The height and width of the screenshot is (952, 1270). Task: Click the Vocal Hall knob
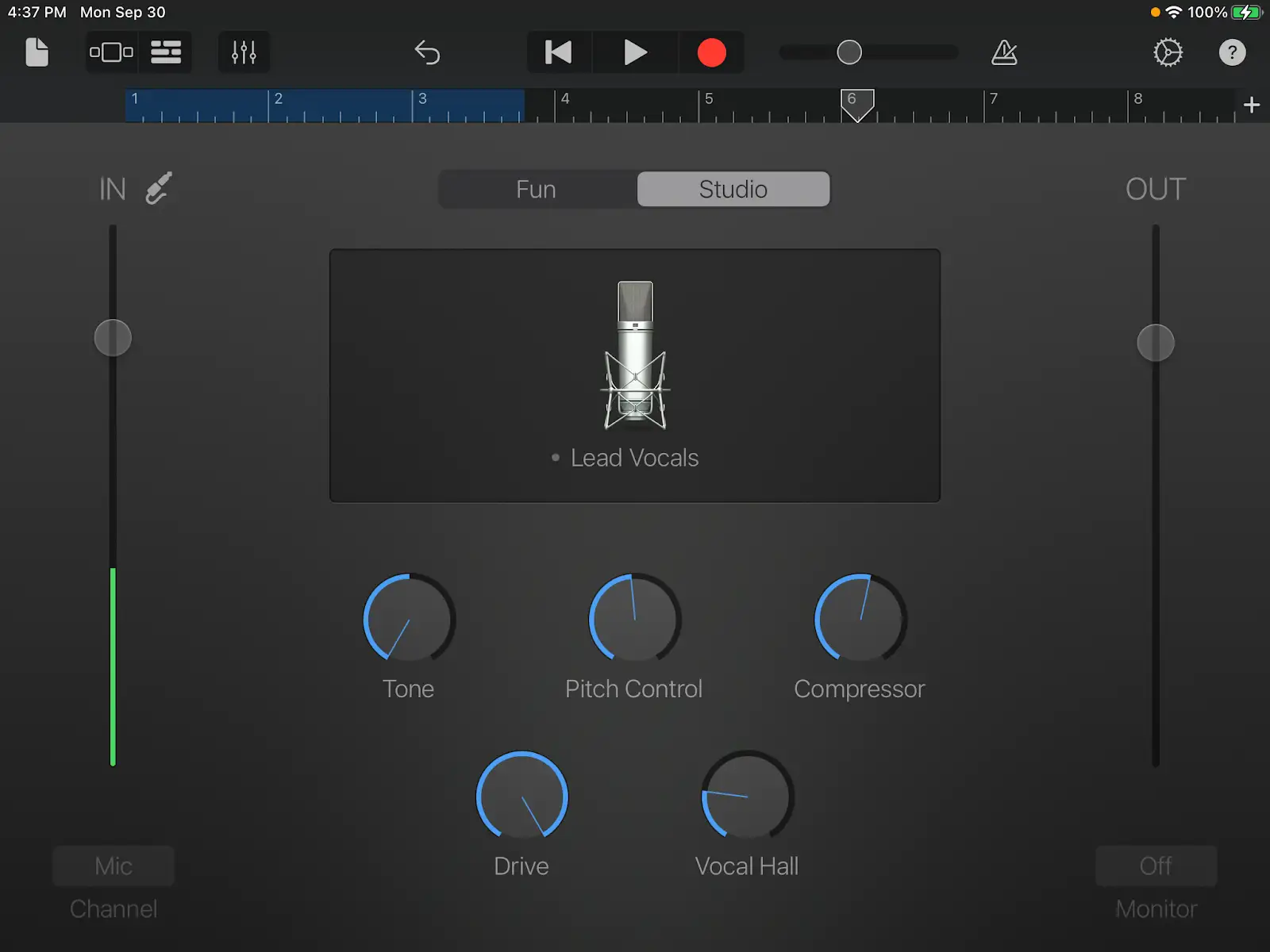click(x=747, y=796)
